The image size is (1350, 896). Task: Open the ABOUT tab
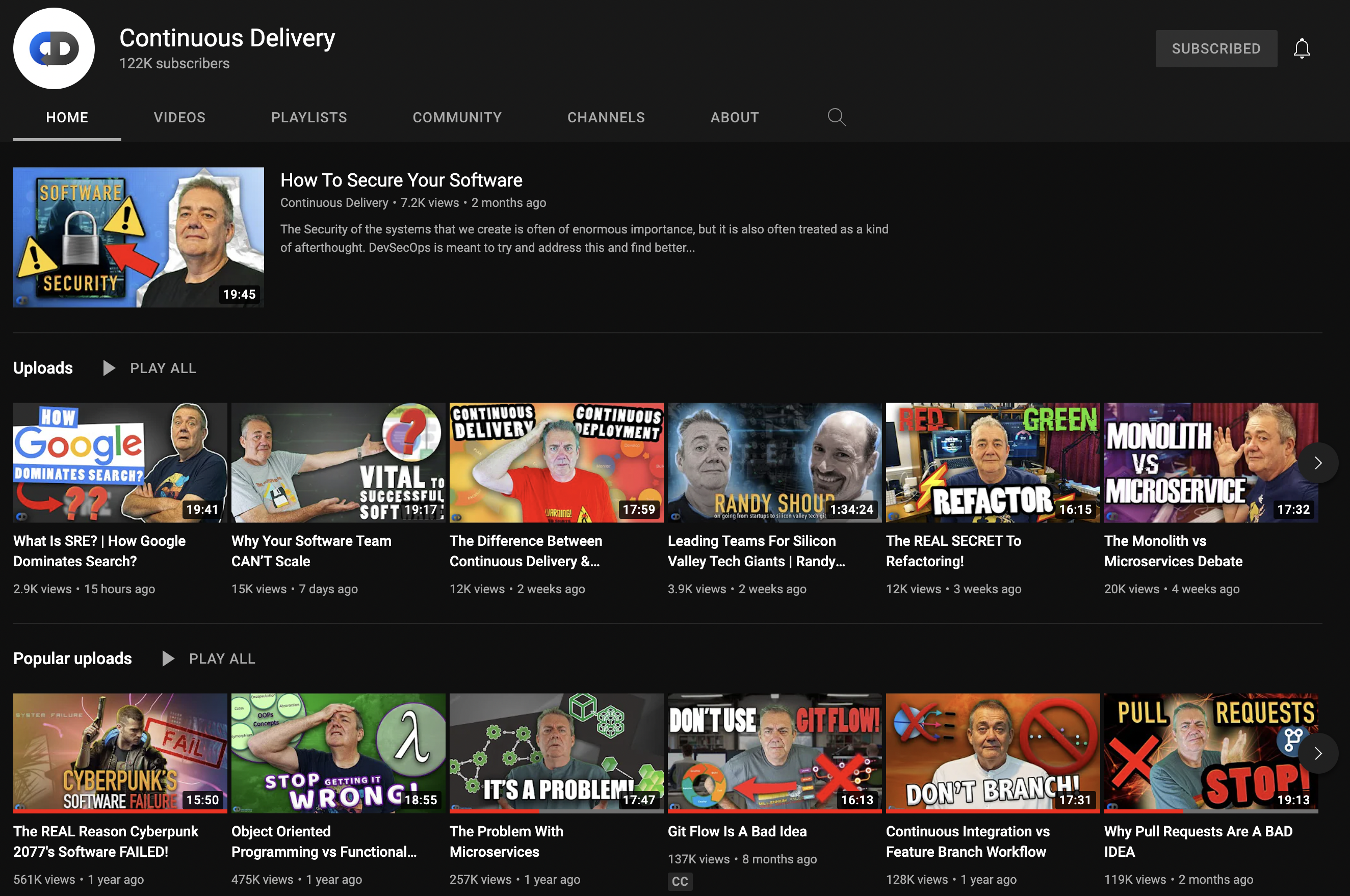click(x=735, y=117)
